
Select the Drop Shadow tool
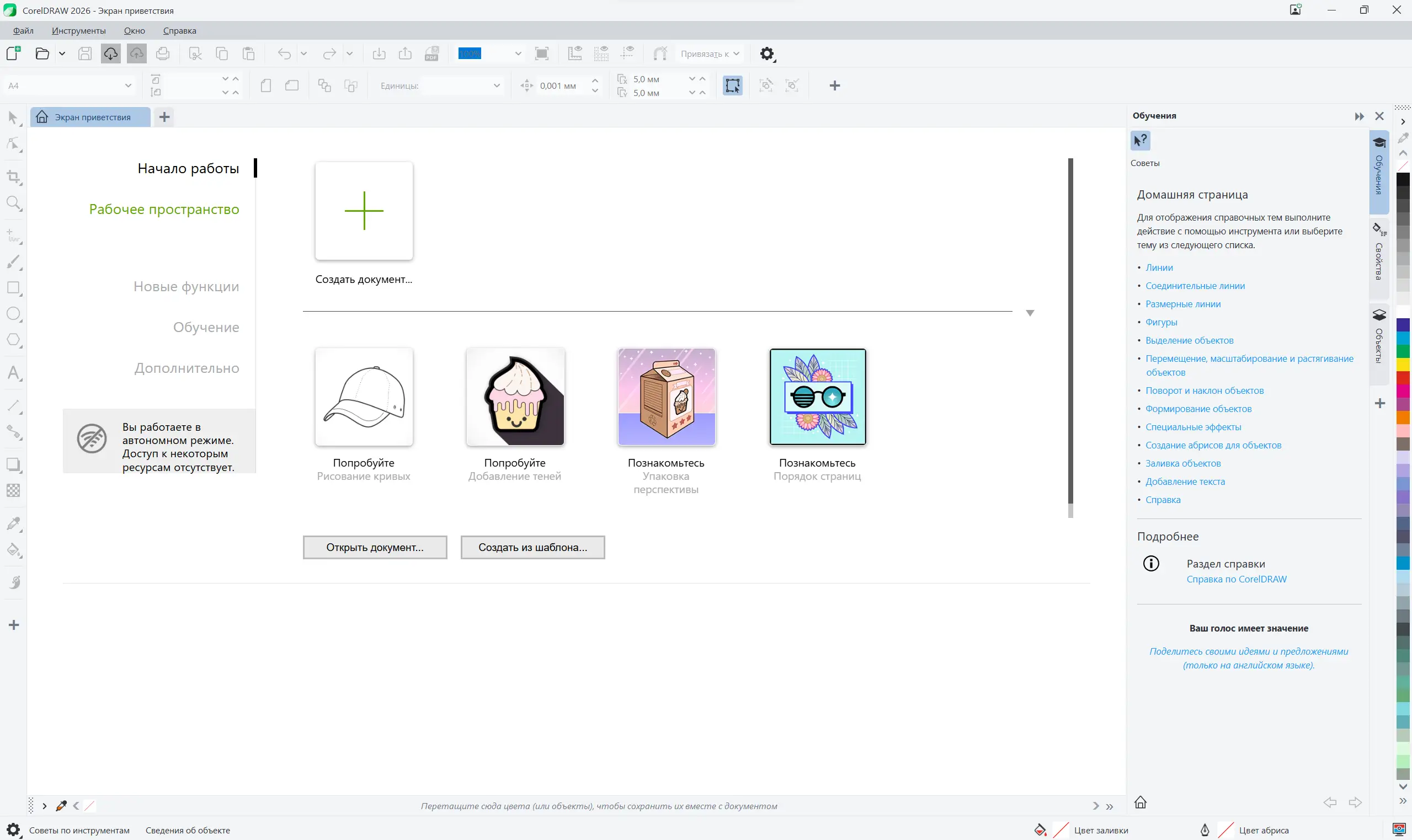(x=14, y=464)
